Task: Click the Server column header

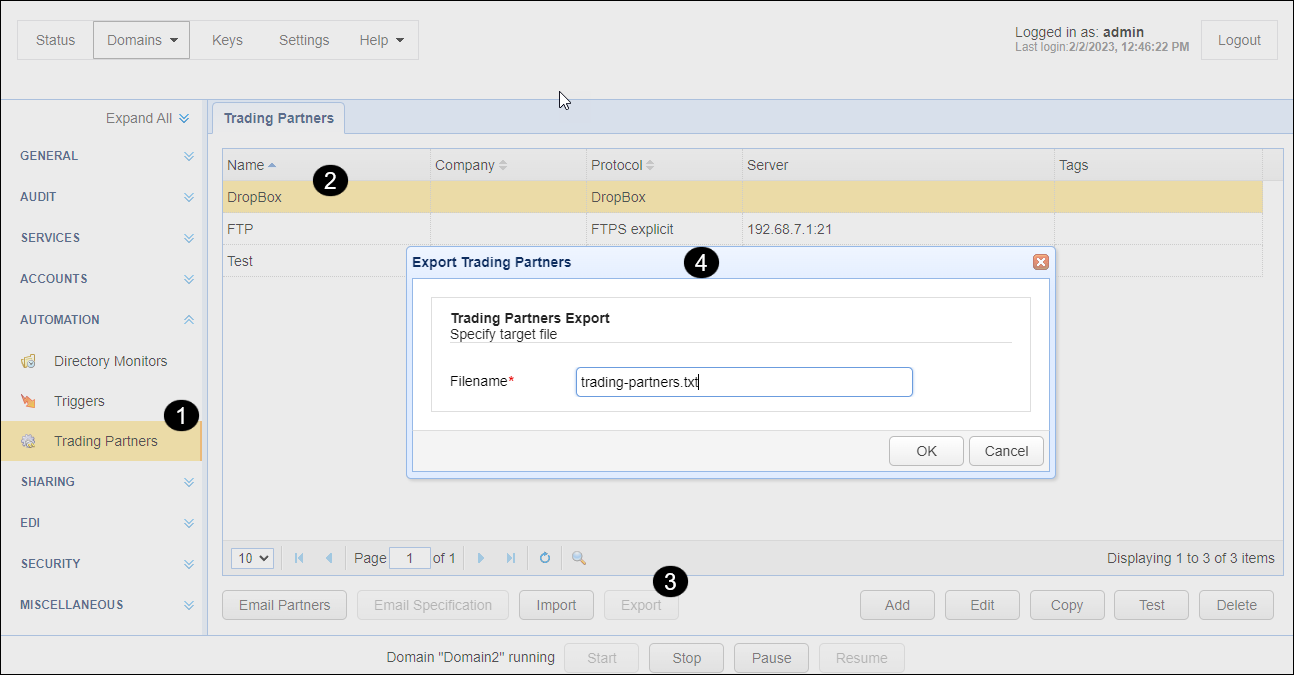Action: pos(898,165)
